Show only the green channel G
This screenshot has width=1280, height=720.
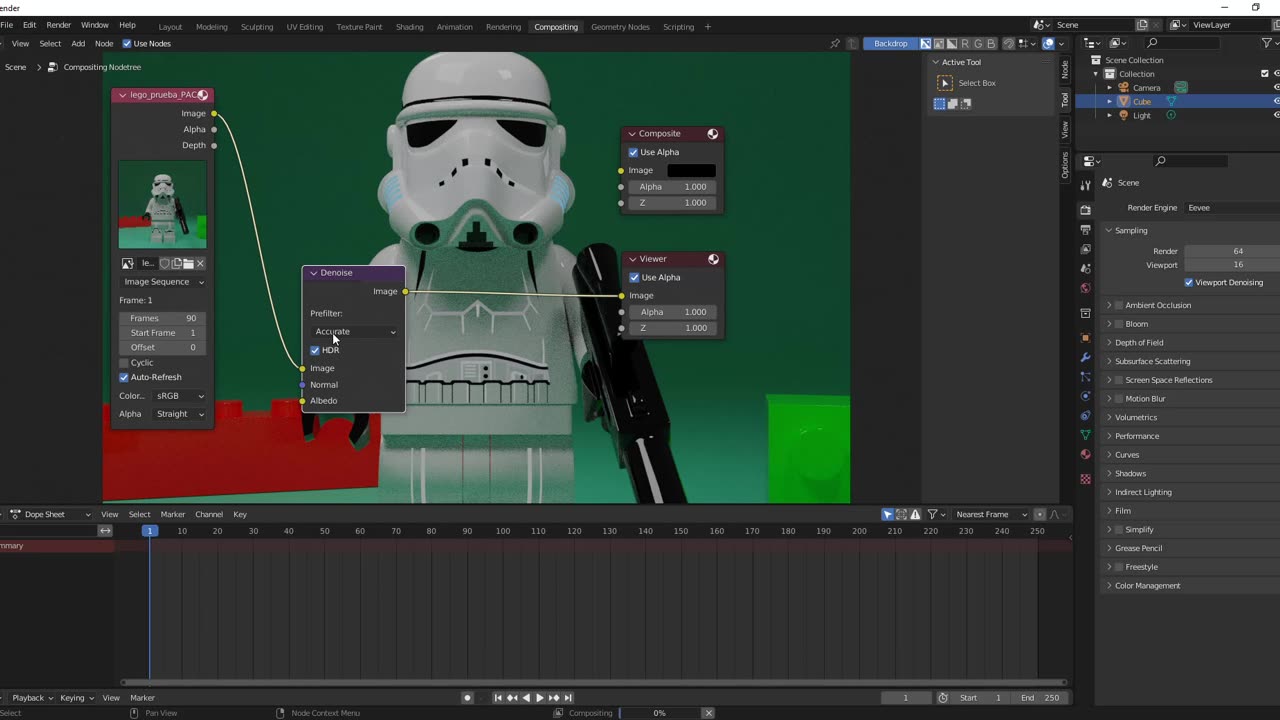(x=978, y=44)
